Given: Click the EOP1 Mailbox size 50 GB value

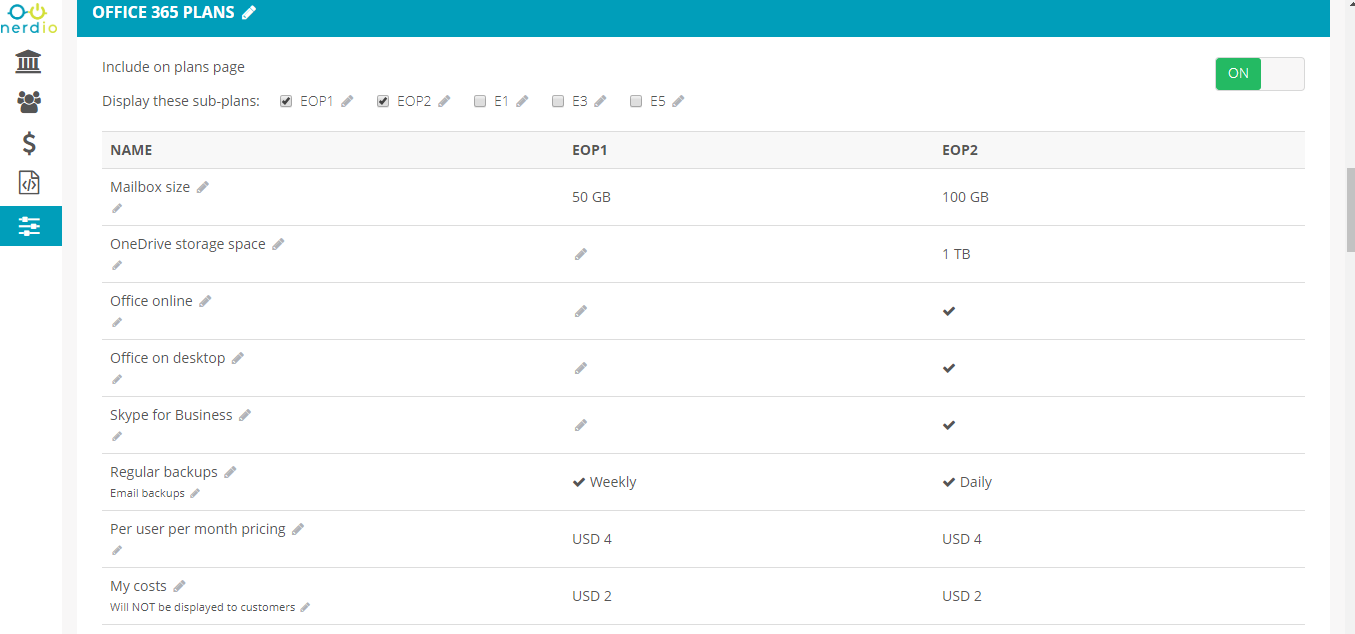Looking at the screenshot, I should pyautogui.click(x=591, y=197).
